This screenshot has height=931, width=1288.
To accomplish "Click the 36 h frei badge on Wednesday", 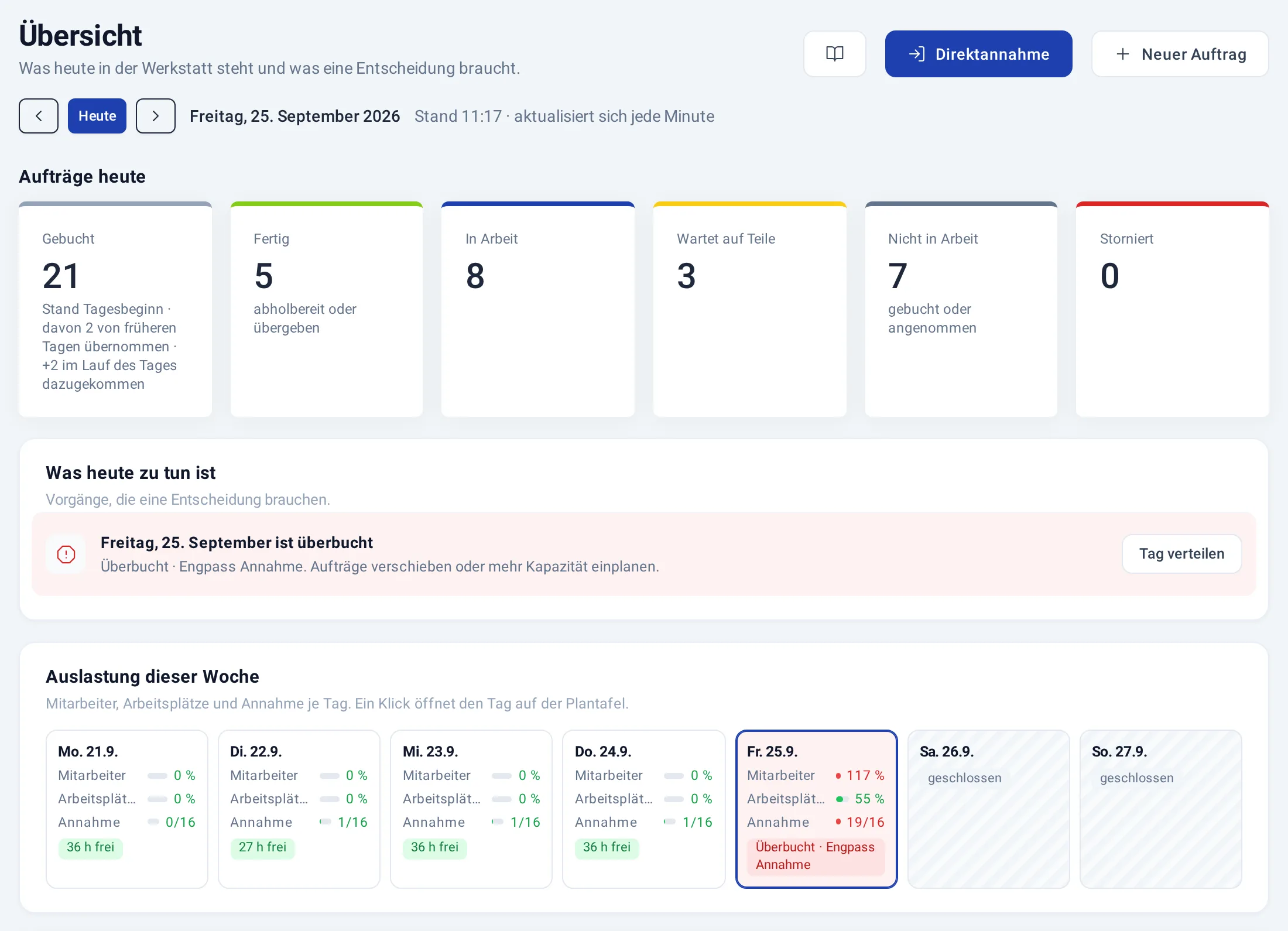I will pyautogui.click(x=434, y=847).
